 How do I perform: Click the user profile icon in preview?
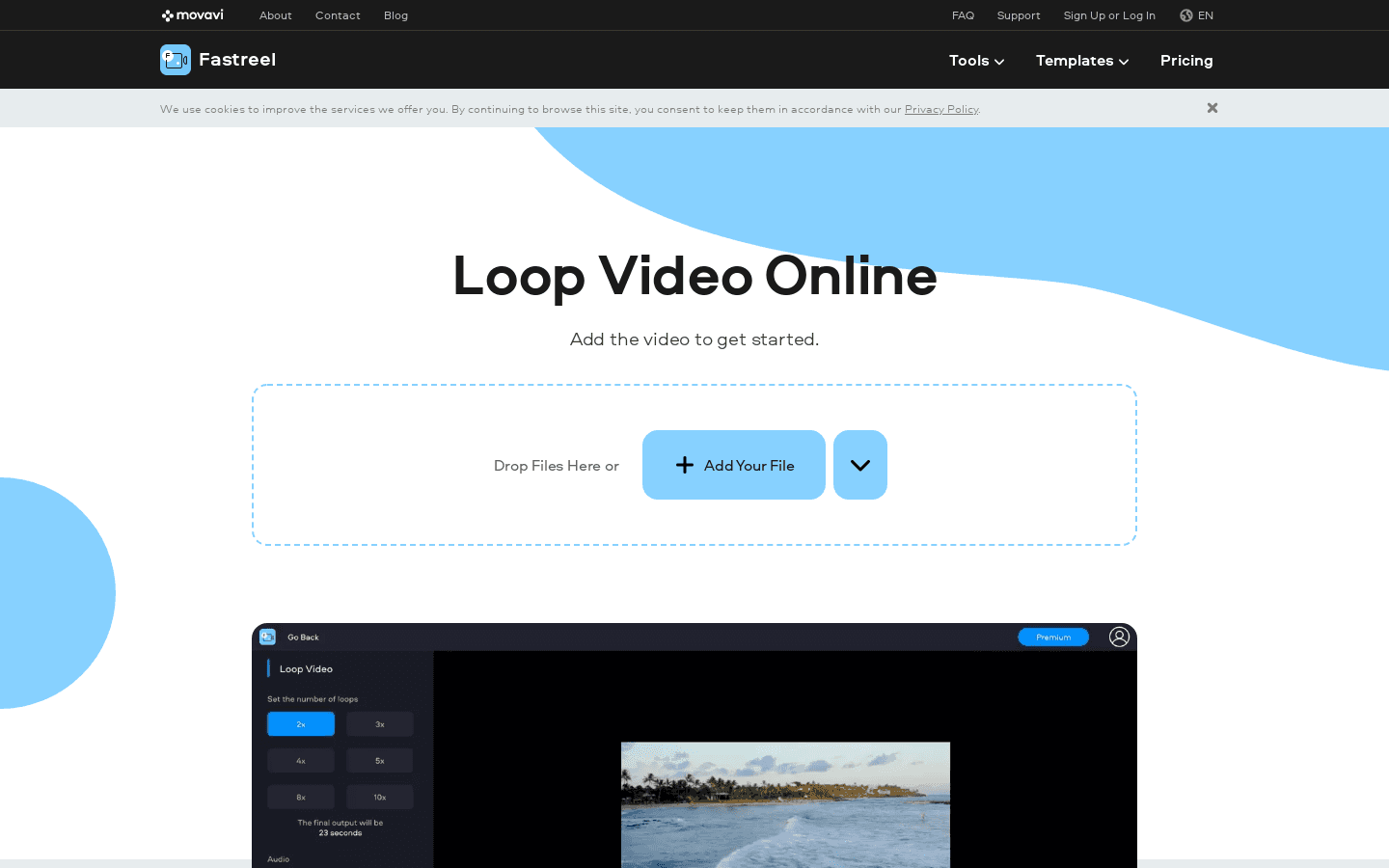pos(1119,637)
